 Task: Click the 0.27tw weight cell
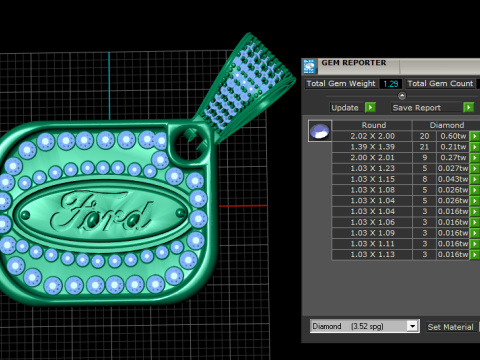[453, 157]
